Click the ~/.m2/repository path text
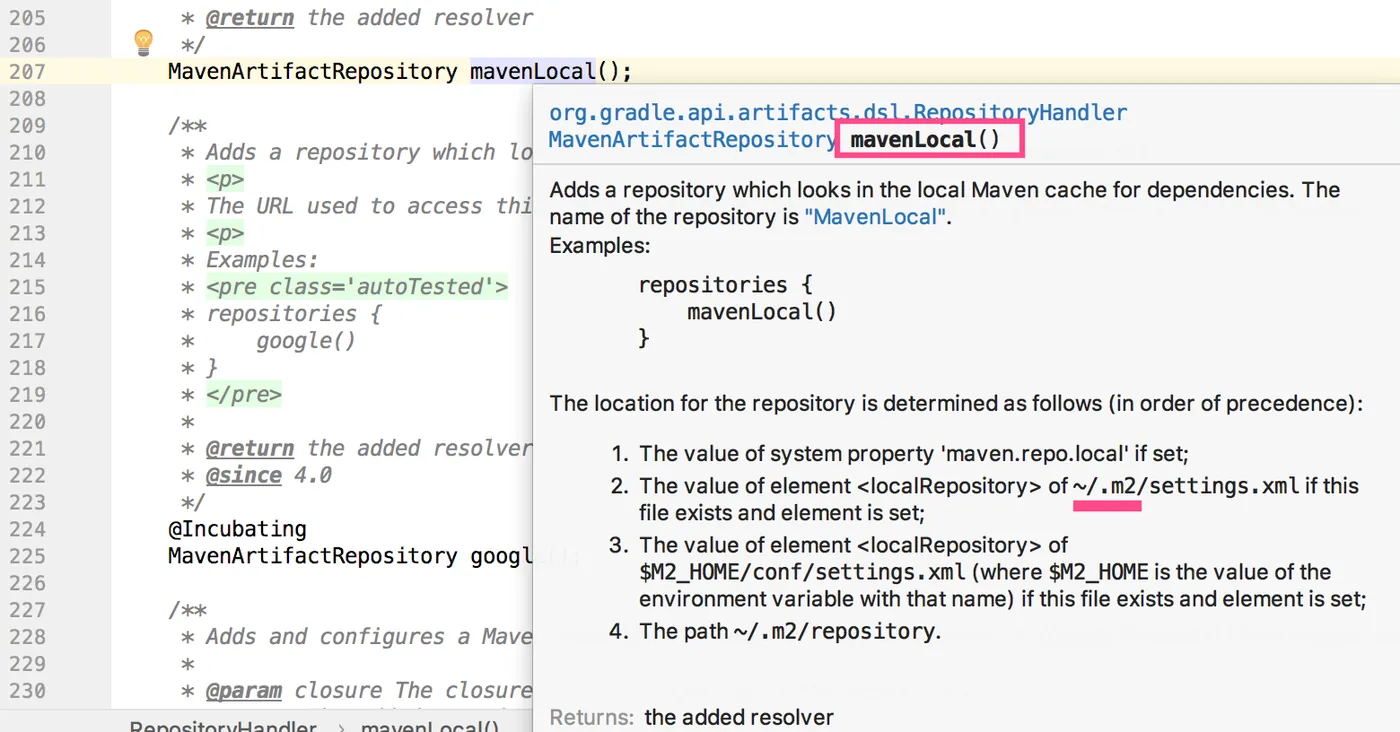The image size is (1400, 732). 833,631
